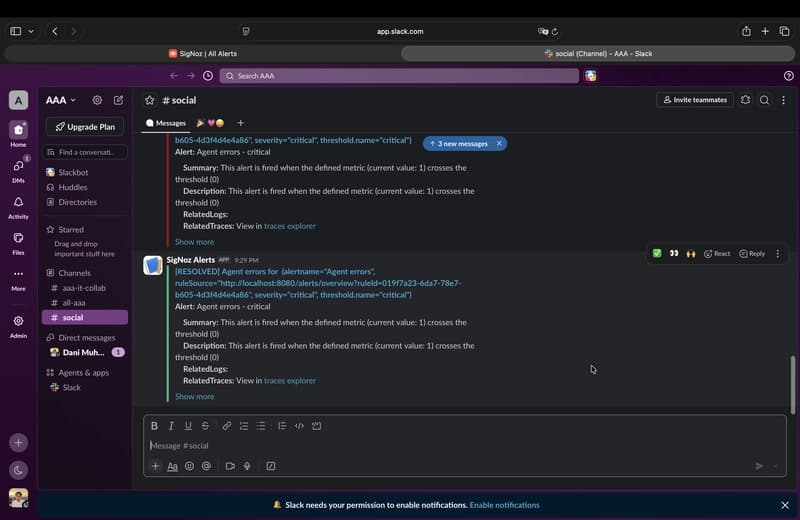Collapse the Agents & apps section
This screenshot has height=520, width=800.
pyautogui.click(x=83, y=373)
